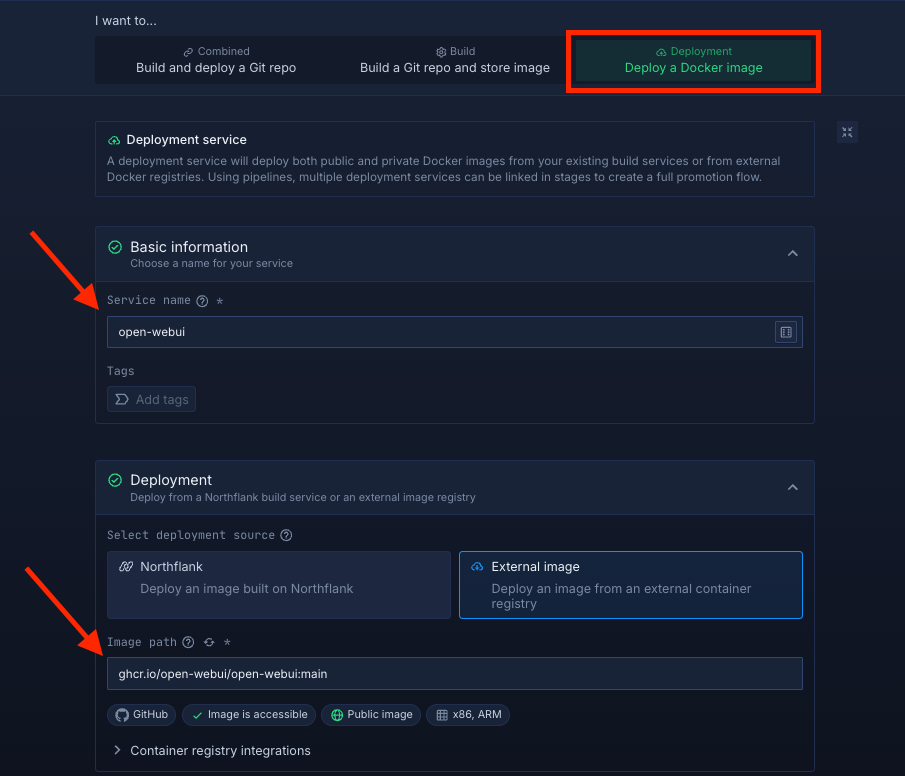
Task: Click the Service name help question icon
Action: [202, 301]
